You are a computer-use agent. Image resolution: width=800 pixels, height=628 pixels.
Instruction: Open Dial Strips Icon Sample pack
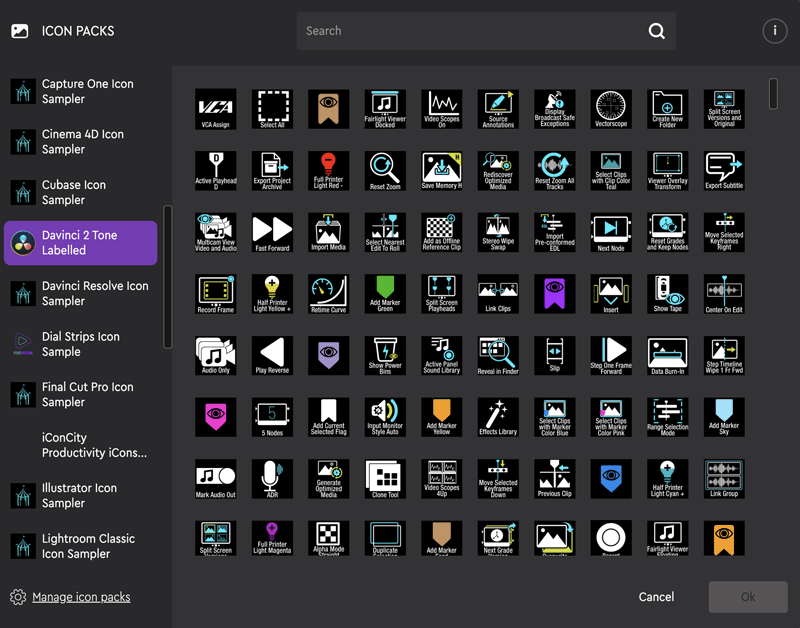(x=81, y=344)
